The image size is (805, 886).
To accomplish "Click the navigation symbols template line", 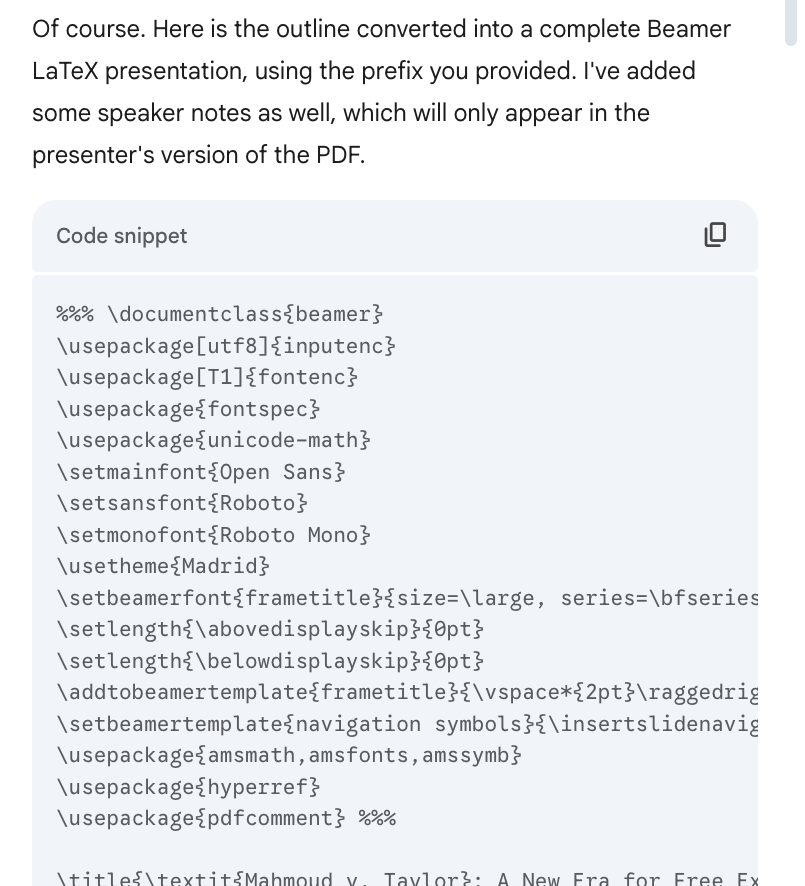I will click(x=407, y=724).
